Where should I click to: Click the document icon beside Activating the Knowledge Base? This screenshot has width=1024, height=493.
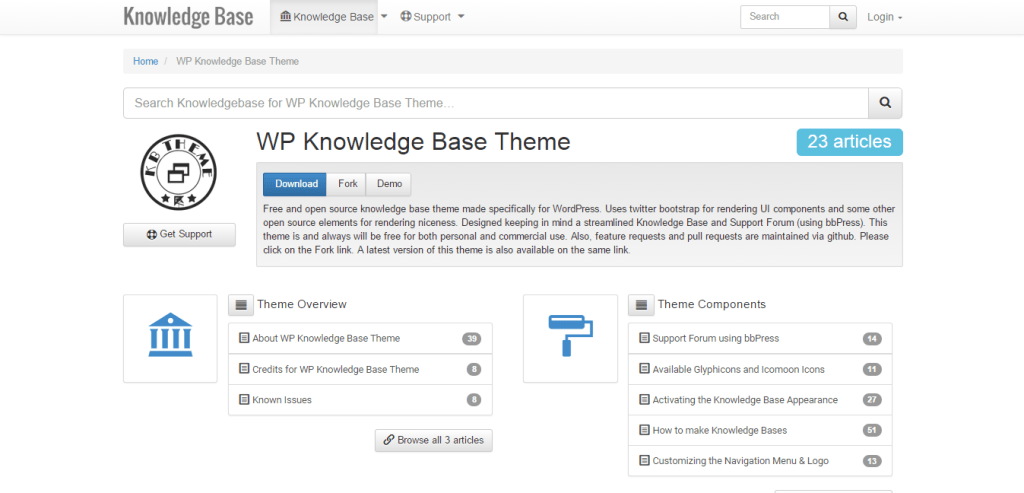(x=645, y=400)
